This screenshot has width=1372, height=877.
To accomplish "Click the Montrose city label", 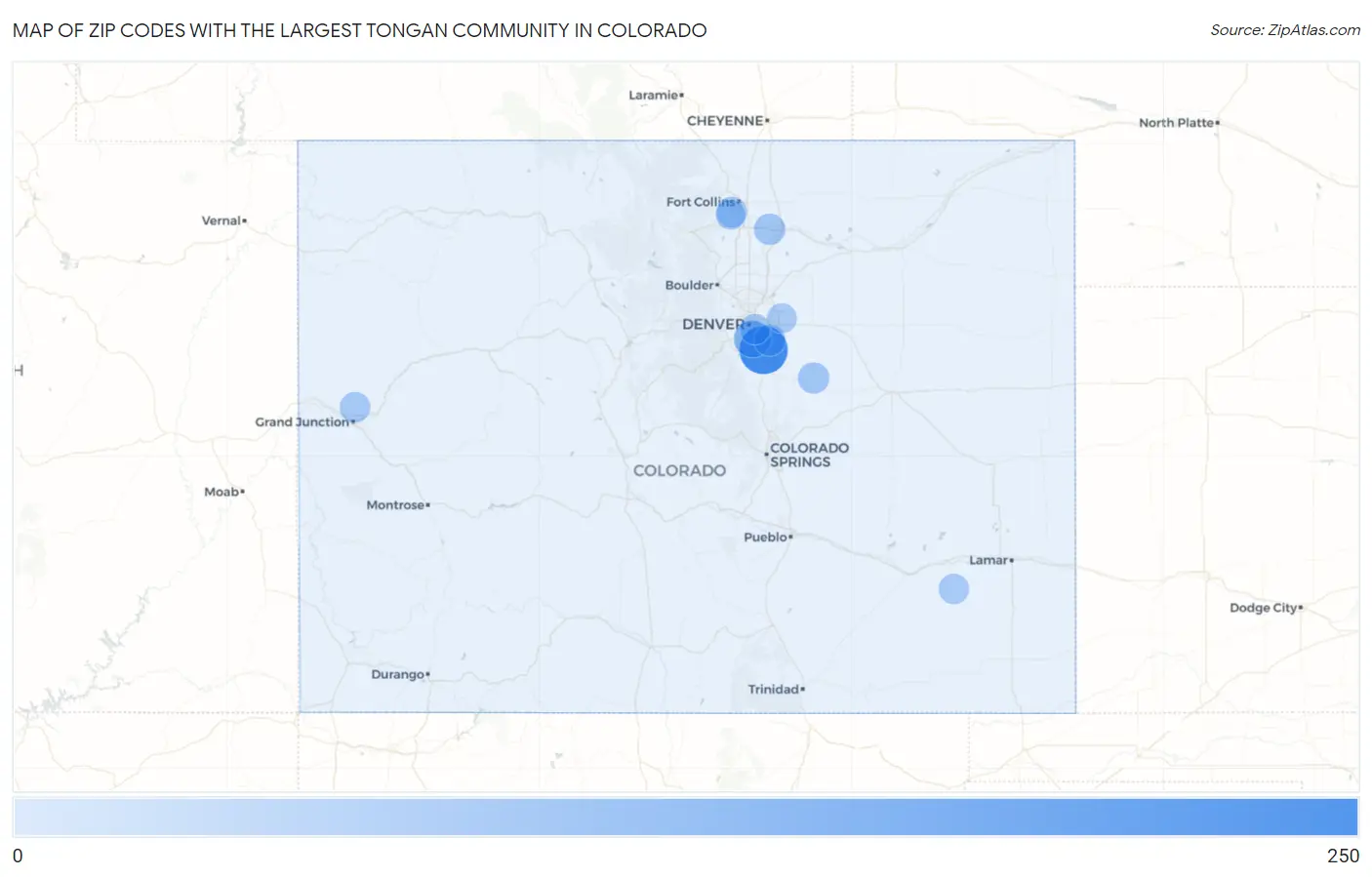I will coord(396,504).
